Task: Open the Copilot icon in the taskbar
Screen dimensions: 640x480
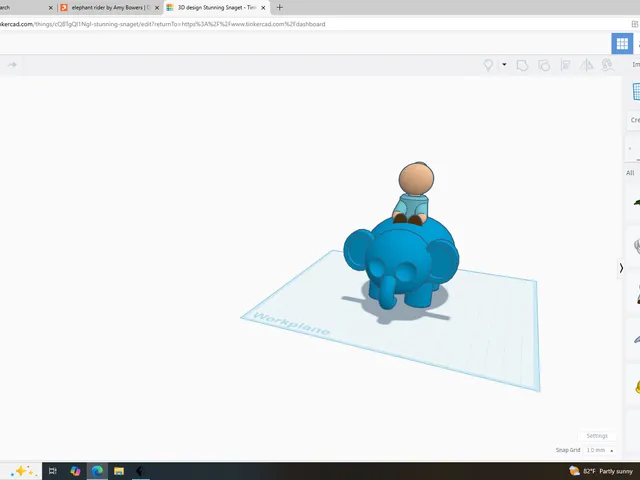Action: (x=75, y=471)
